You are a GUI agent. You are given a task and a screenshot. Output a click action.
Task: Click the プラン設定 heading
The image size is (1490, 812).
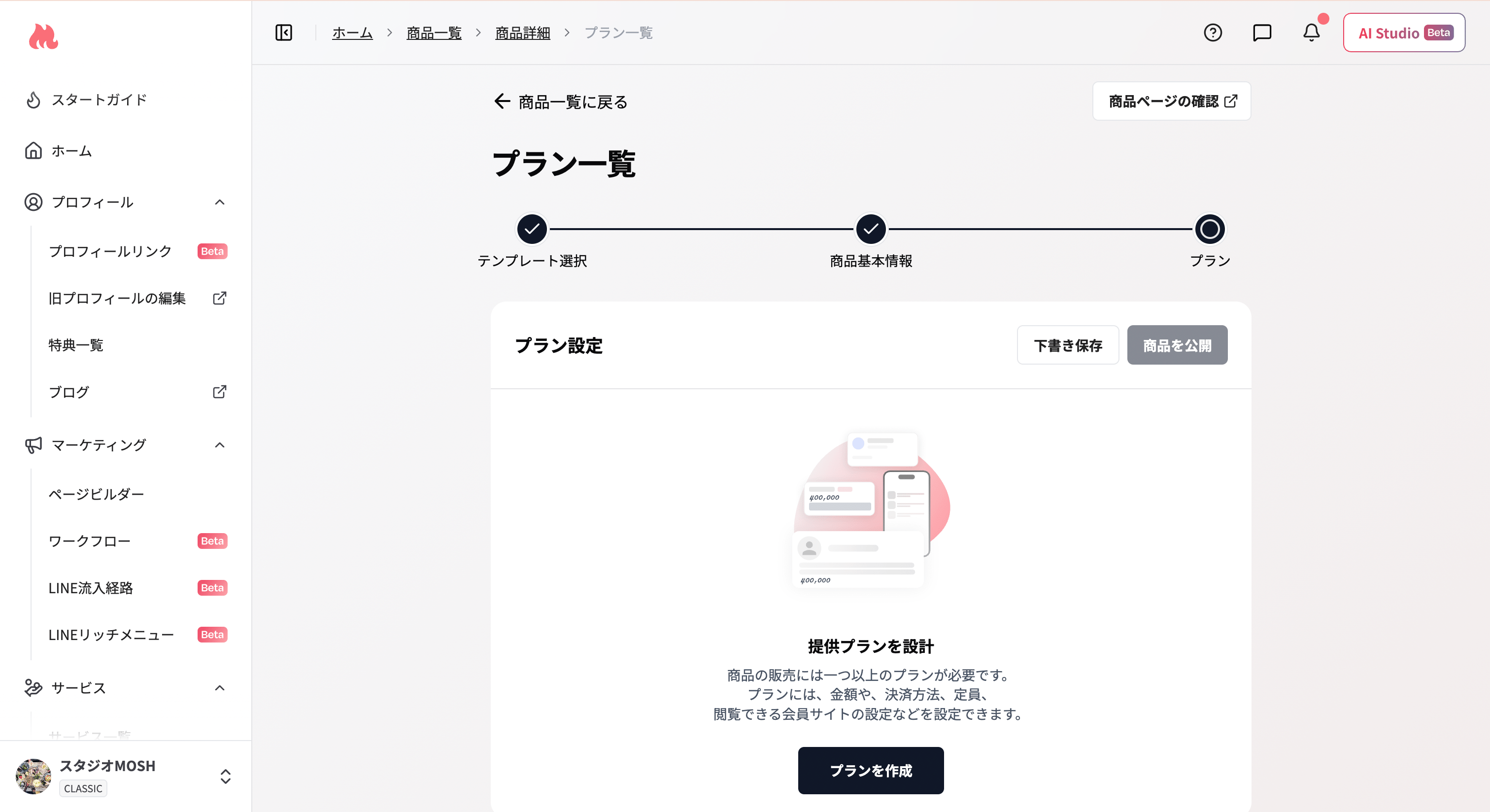pos(559,346)
